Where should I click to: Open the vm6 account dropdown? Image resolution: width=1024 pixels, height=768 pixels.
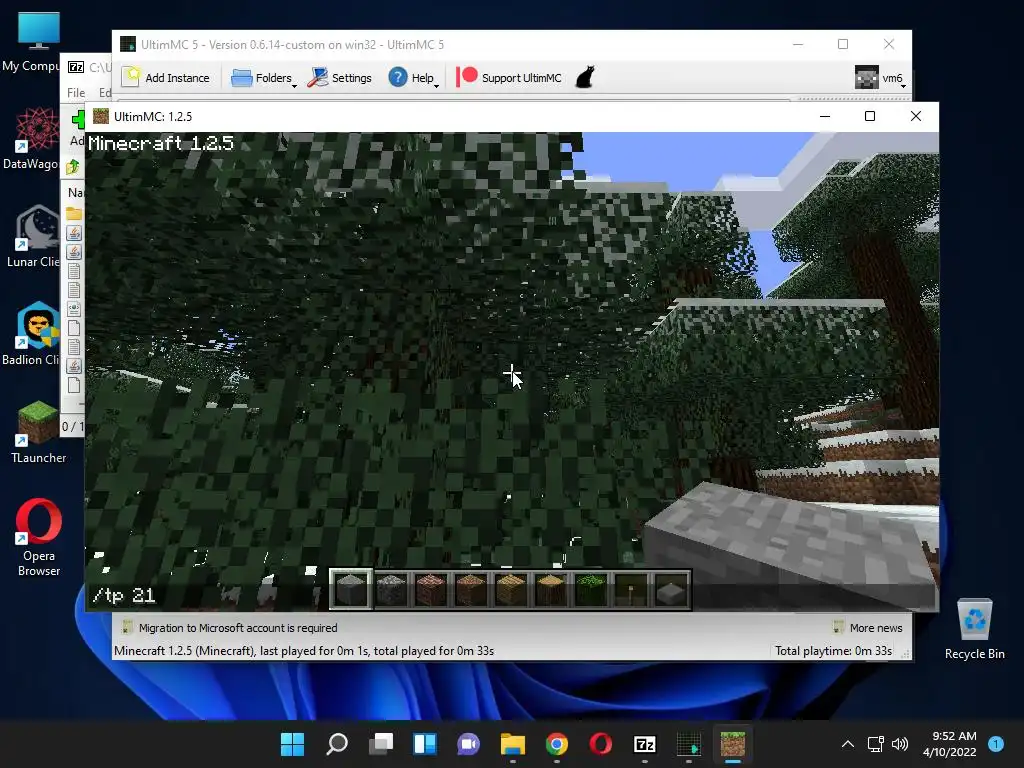coord(880,78)
